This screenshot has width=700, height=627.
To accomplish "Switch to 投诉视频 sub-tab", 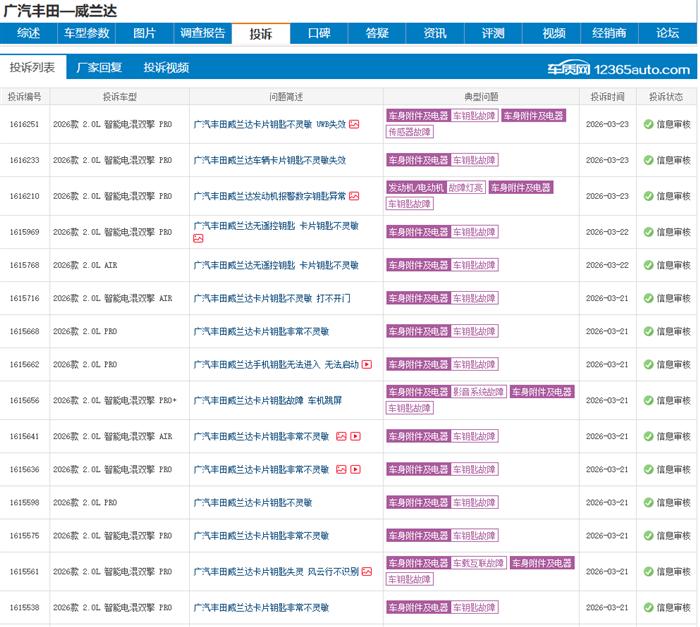I will [x=166, y=68].
